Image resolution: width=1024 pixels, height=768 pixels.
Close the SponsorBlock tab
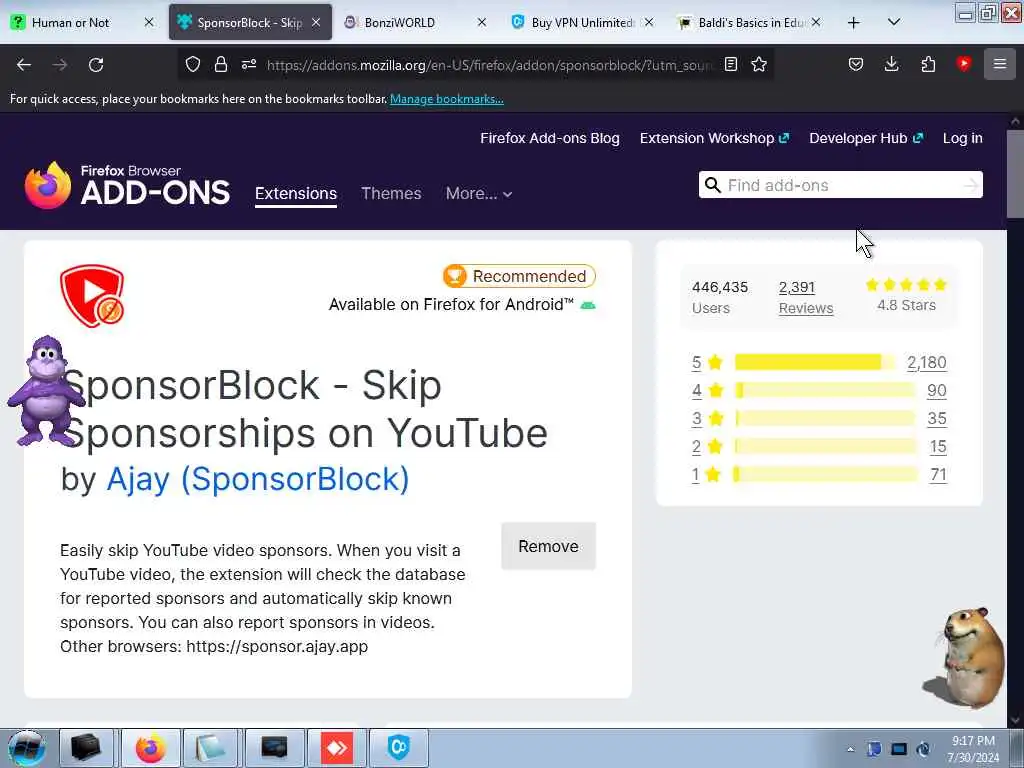[316, 22]
